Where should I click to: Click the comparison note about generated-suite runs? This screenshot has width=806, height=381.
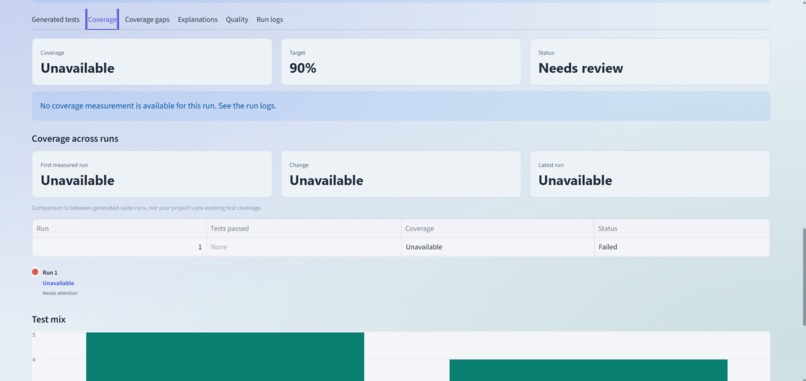[146, 208]
